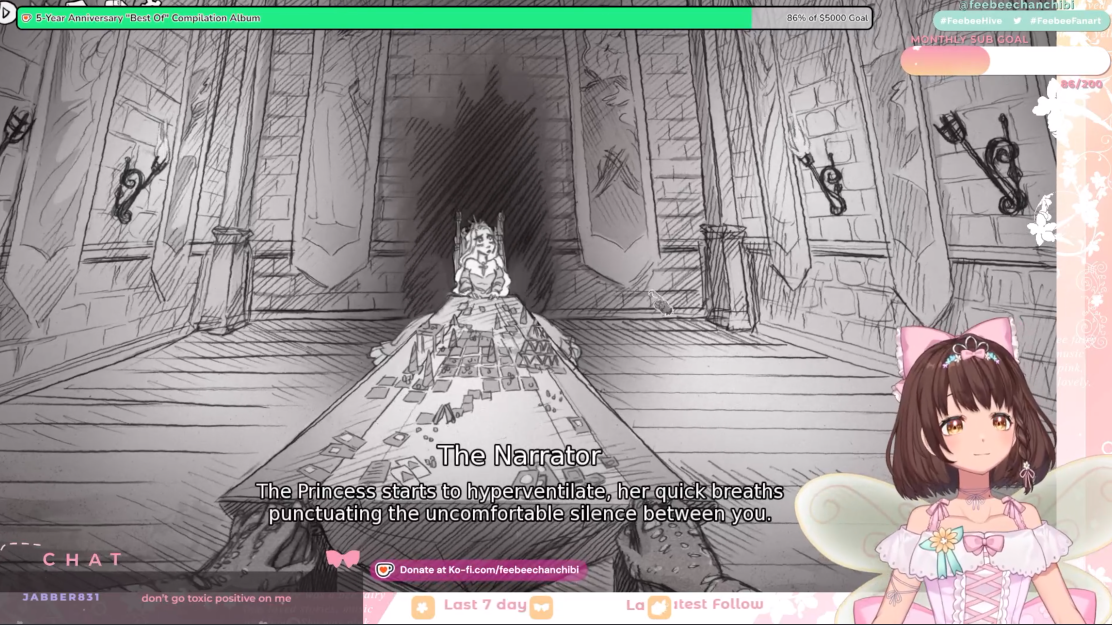Click the Ko-fi cup icon in donate banner

[384, 570]
